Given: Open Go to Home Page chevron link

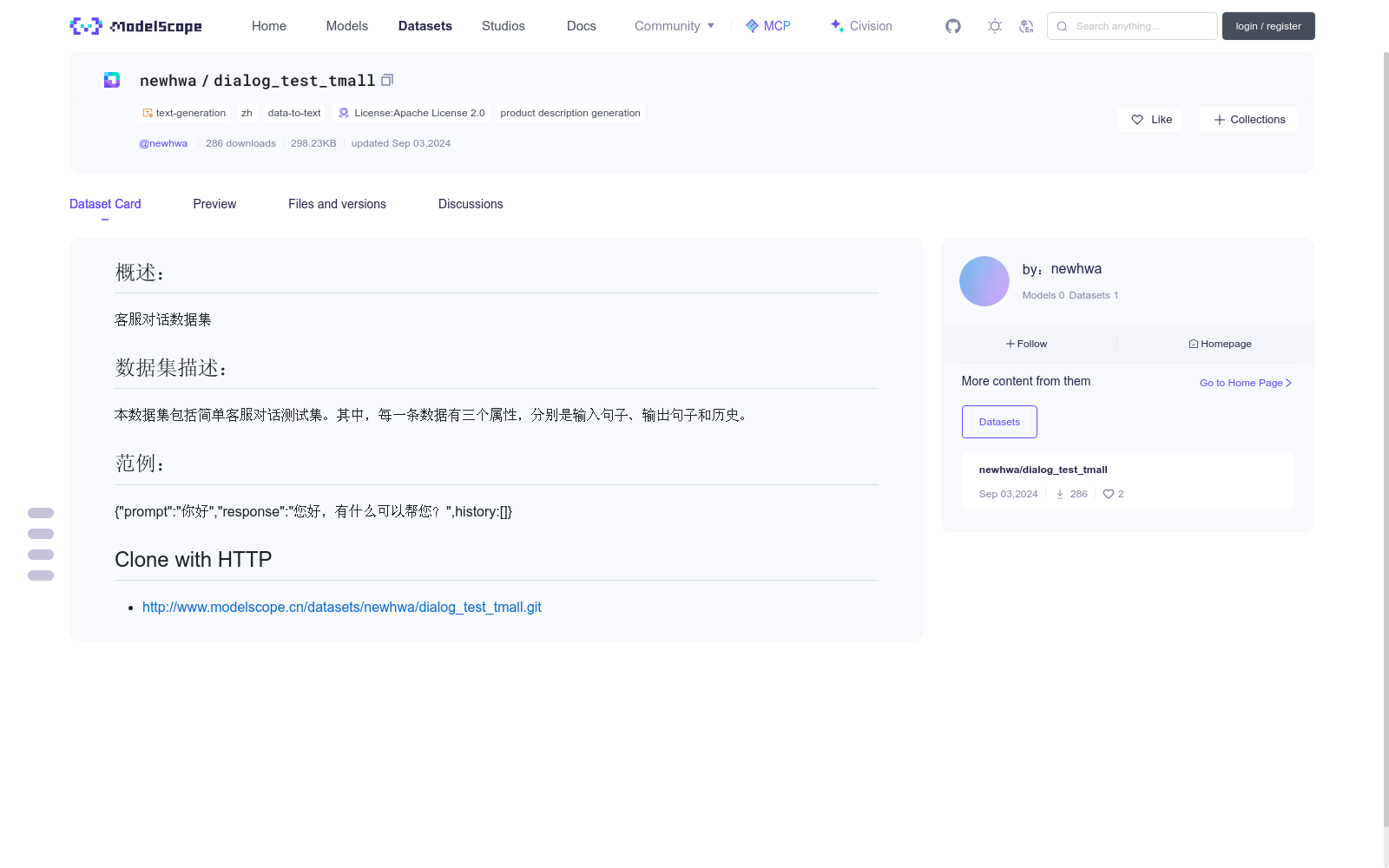Looking at the screenshot, I should pyautogui.click(x=1246, y=383).
